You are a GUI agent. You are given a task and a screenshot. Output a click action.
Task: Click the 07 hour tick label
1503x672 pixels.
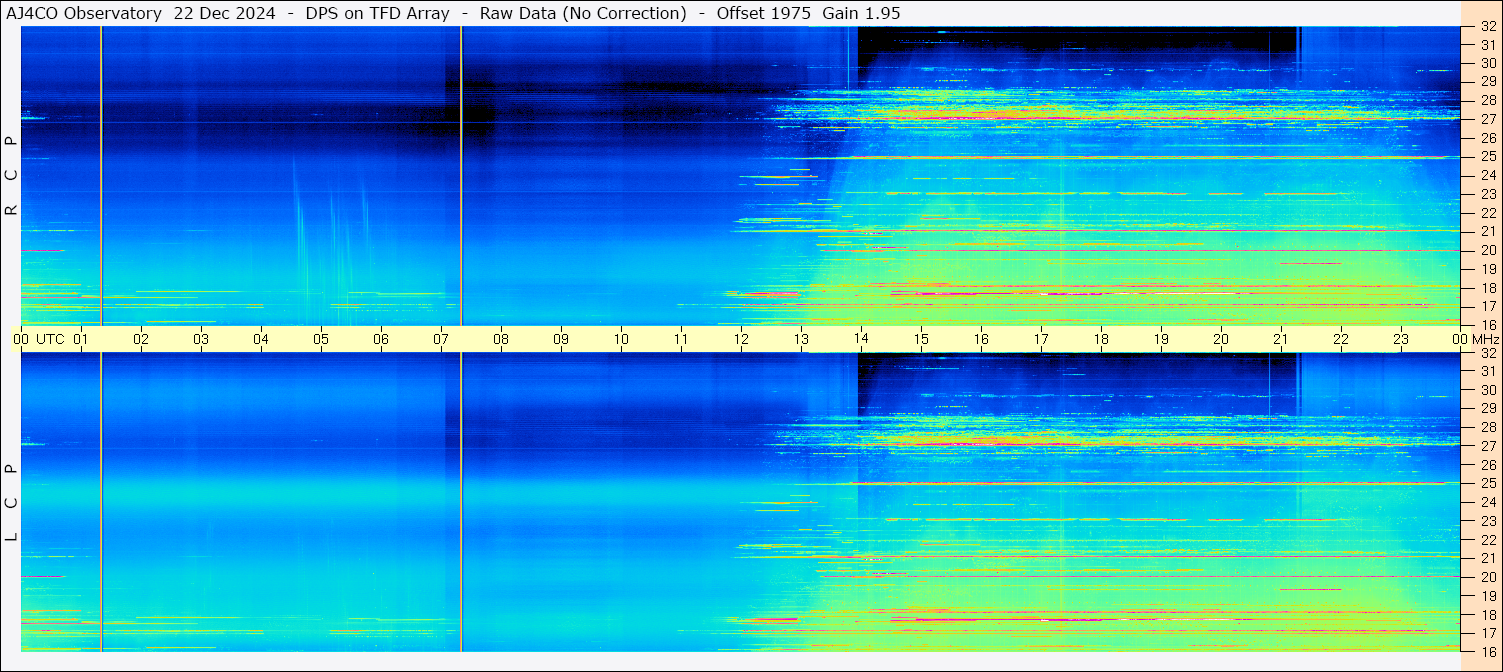click(x=441, y=339)
